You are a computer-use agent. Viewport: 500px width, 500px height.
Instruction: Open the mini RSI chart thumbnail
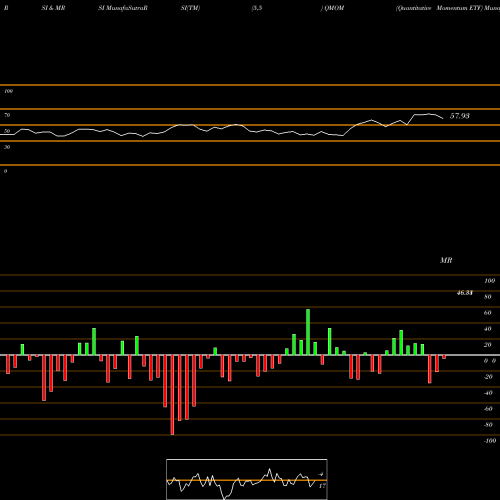(x=247, y=479)
